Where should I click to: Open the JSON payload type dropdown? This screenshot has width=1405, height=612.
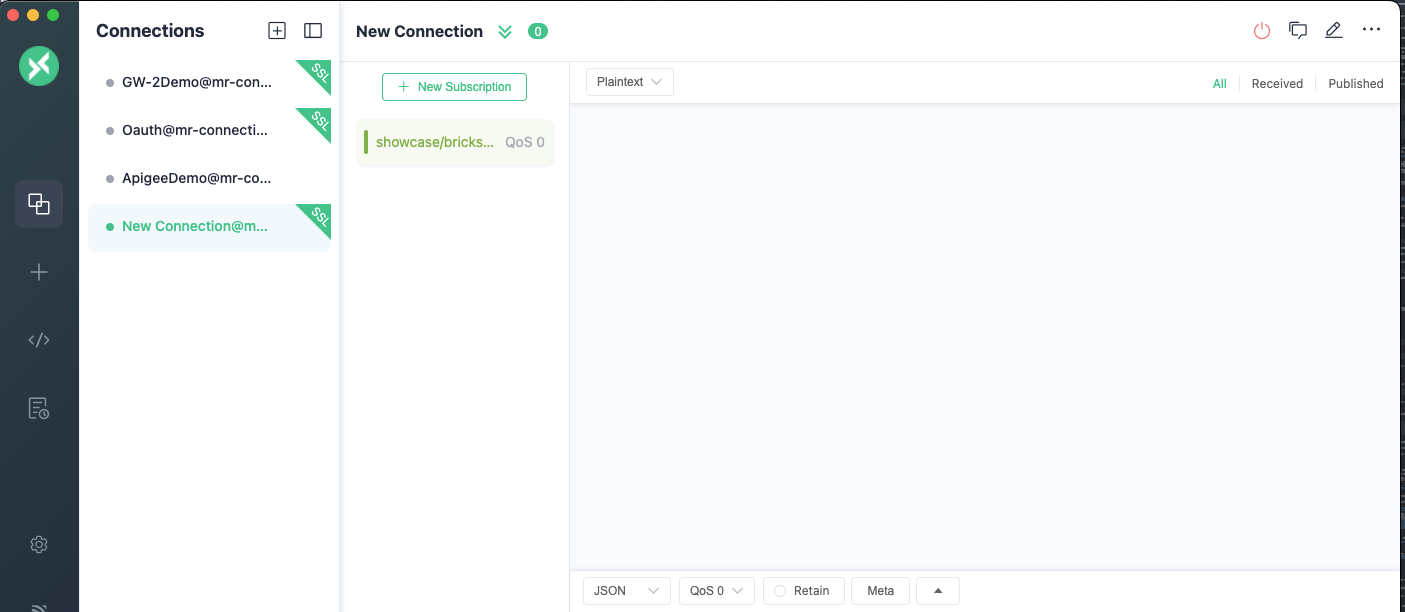[x=626, y=591]
